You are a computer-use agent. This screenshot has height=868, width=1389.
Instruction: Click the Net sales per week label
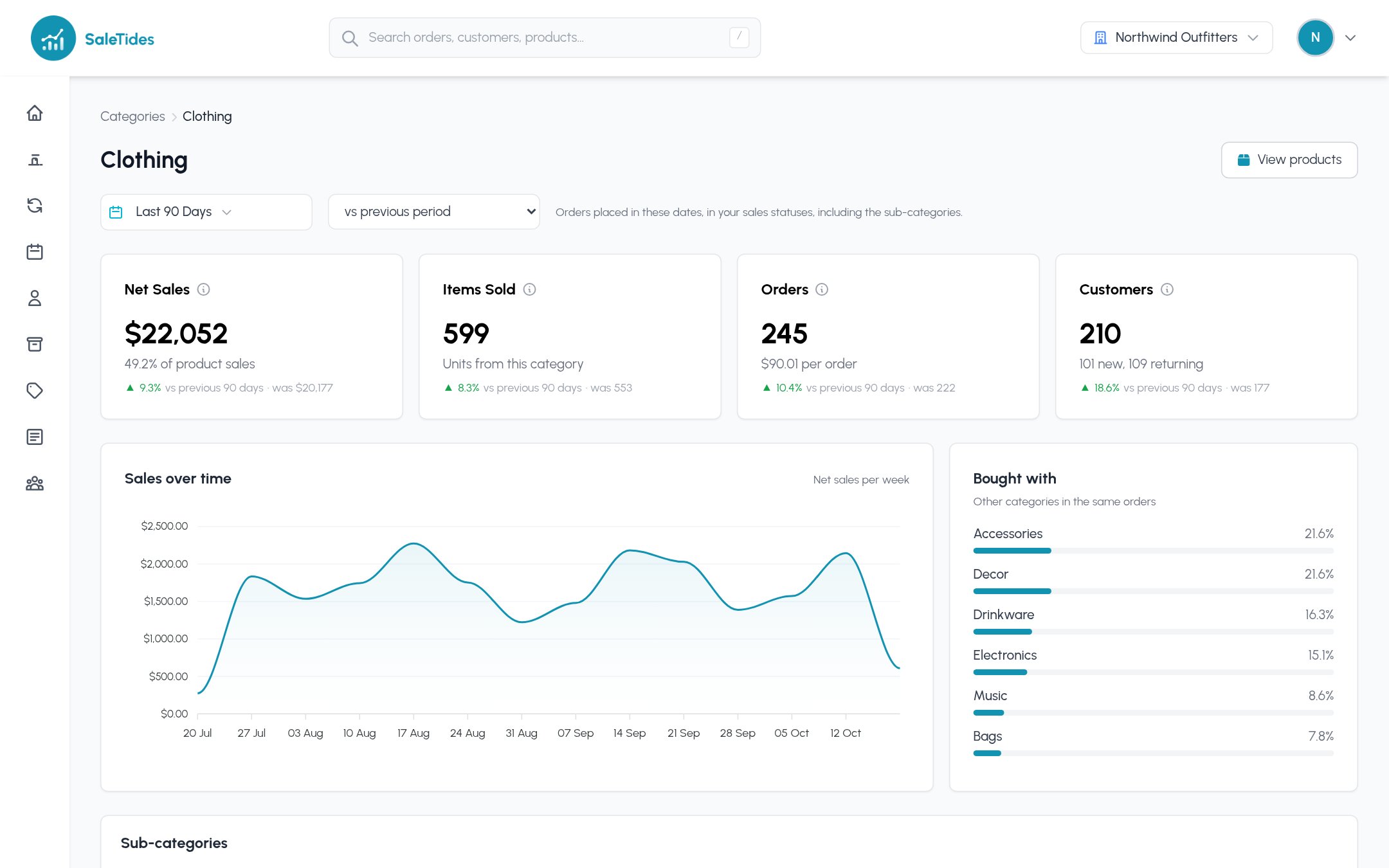861,480
